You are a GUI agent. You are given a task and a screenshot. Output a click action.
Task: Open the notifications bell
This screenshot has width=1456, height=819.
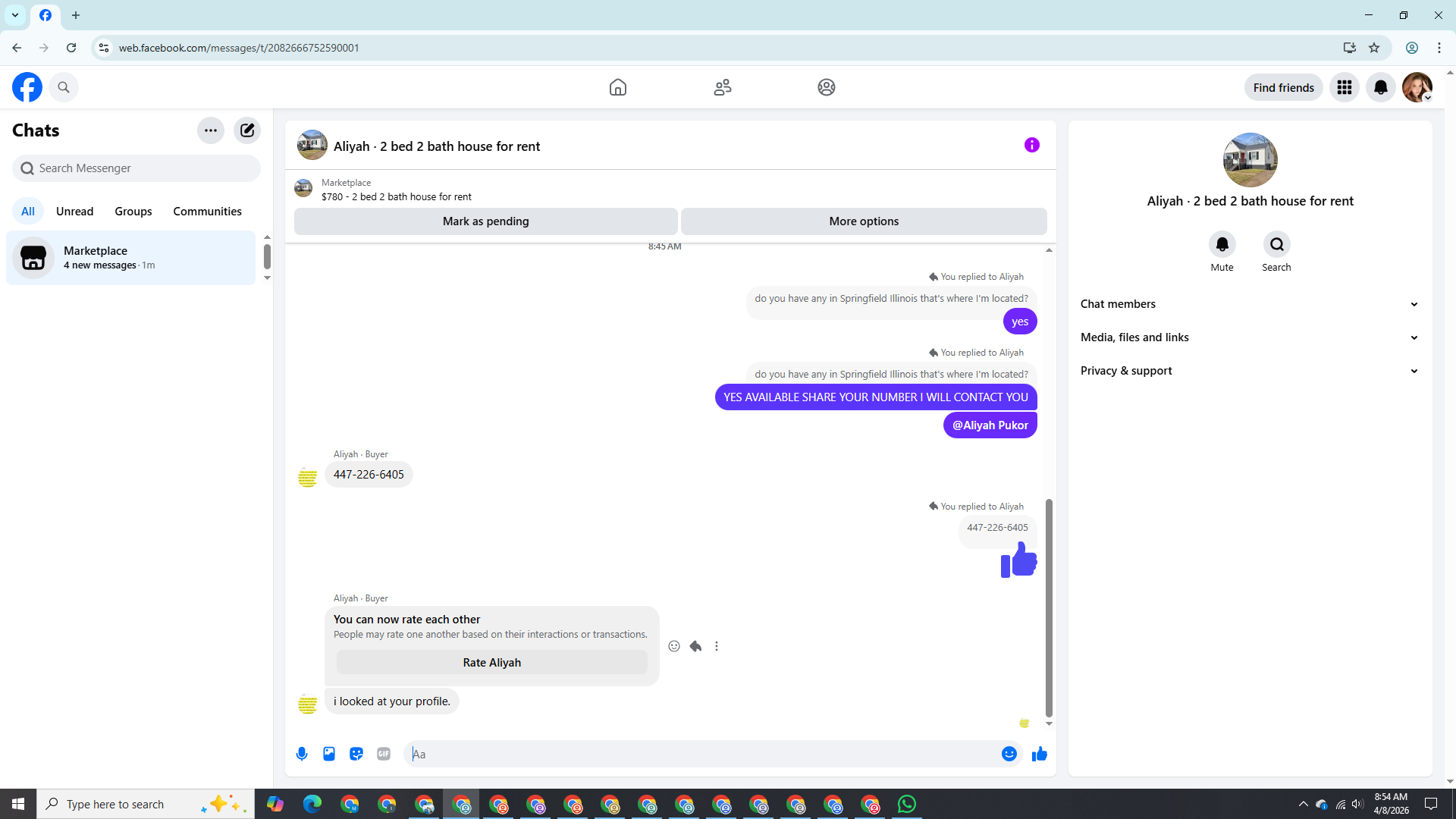1381,87
